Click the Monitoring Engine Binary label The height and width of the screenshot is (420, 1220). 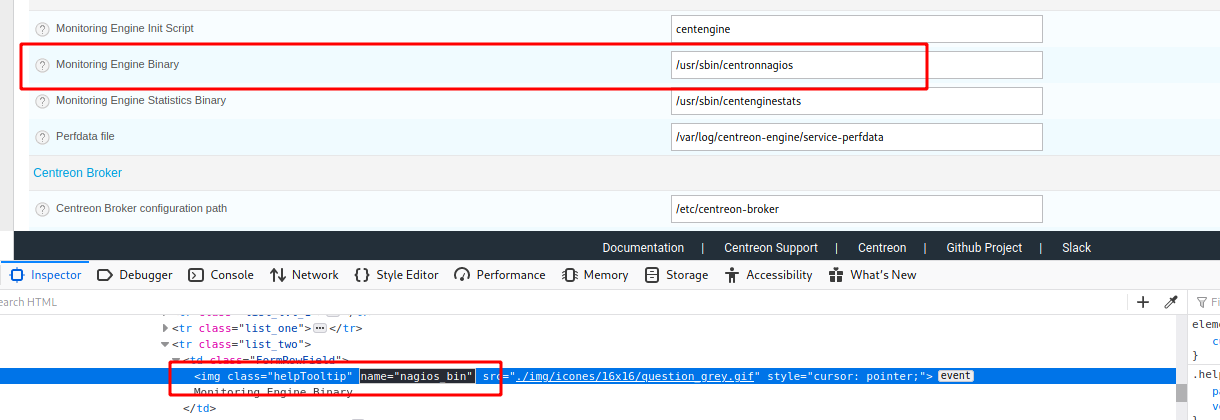tap(117, 64)
